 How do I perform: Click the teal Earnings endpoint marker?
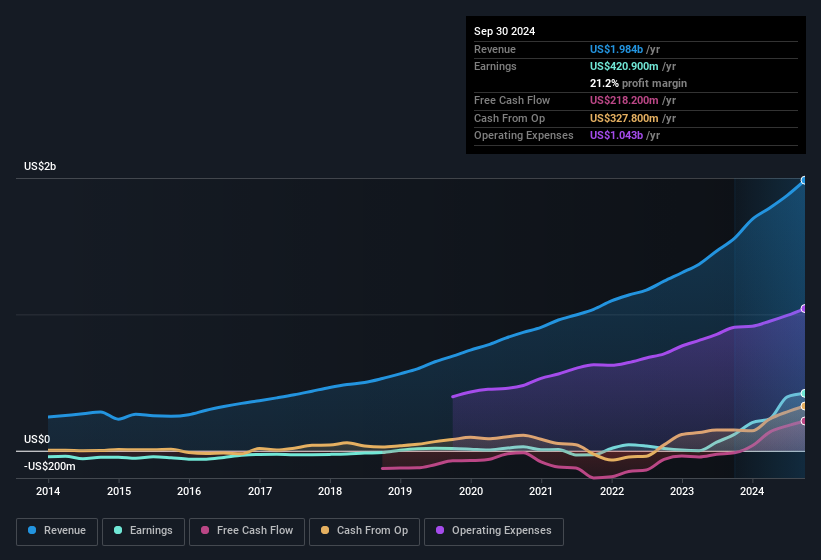[803, 393]
